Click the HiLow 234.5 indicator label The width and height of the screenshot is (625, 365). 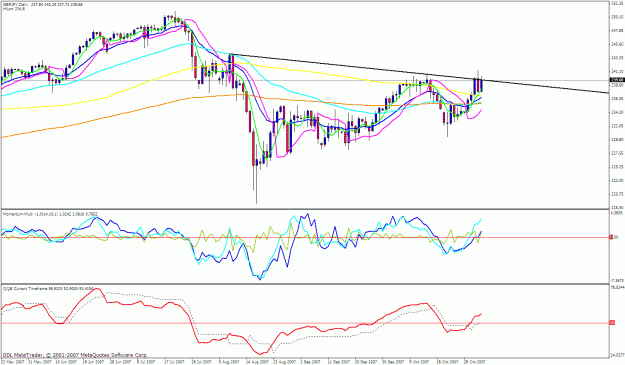pos(14,9)
